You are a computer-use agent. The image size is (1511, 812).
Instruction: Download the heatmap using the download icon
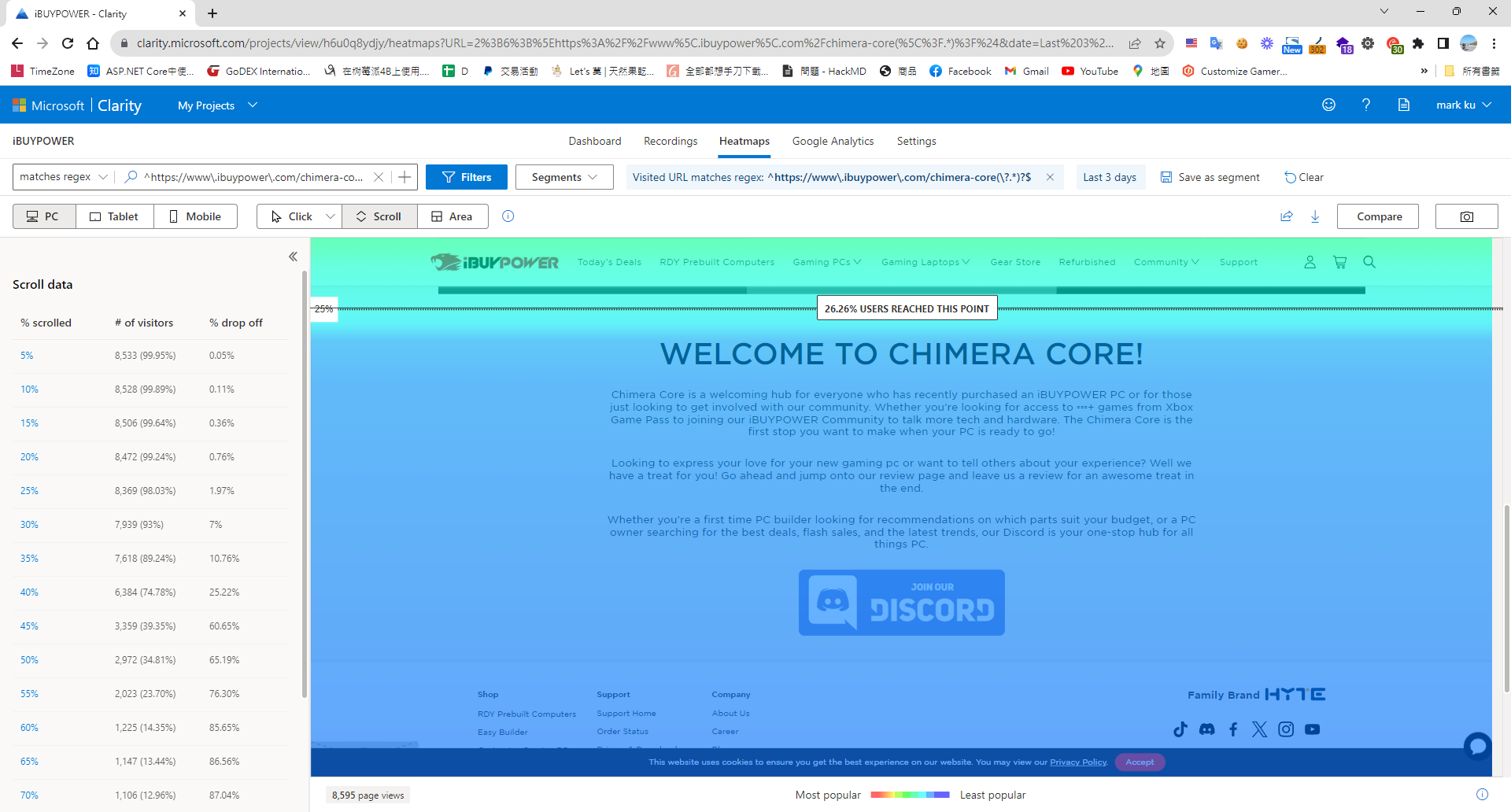(x=1315, y=216)
